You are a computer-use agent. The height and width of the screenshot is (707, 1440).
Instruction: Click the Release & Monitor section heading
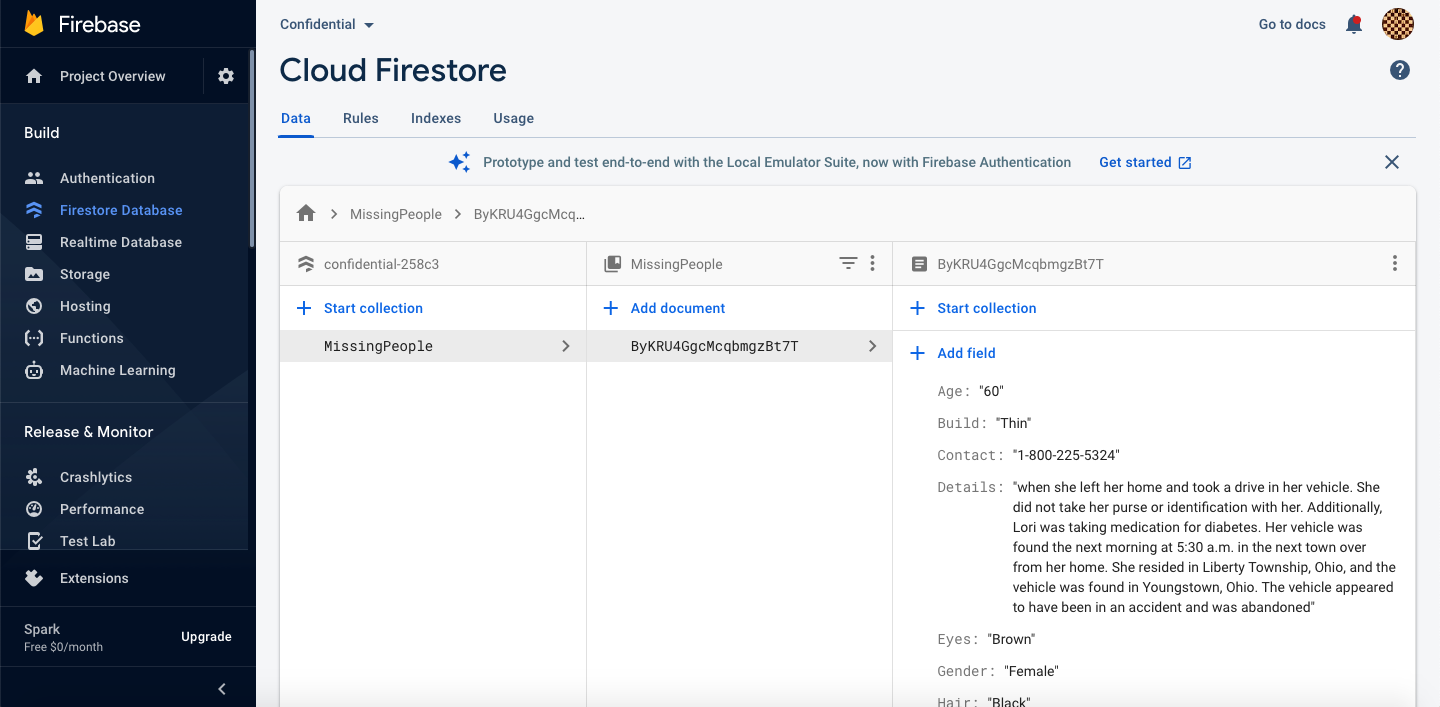[89, 432]
